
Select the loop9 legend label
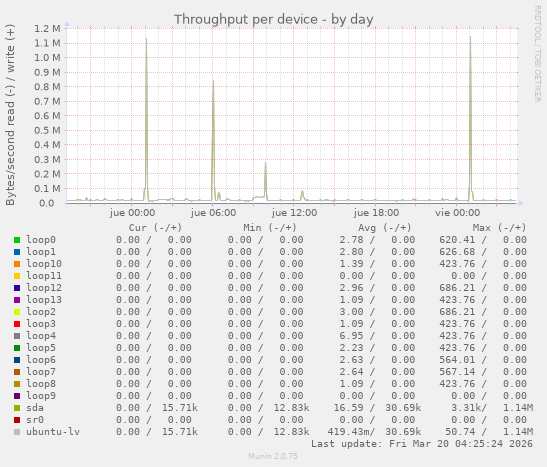[x=41, y=396]
